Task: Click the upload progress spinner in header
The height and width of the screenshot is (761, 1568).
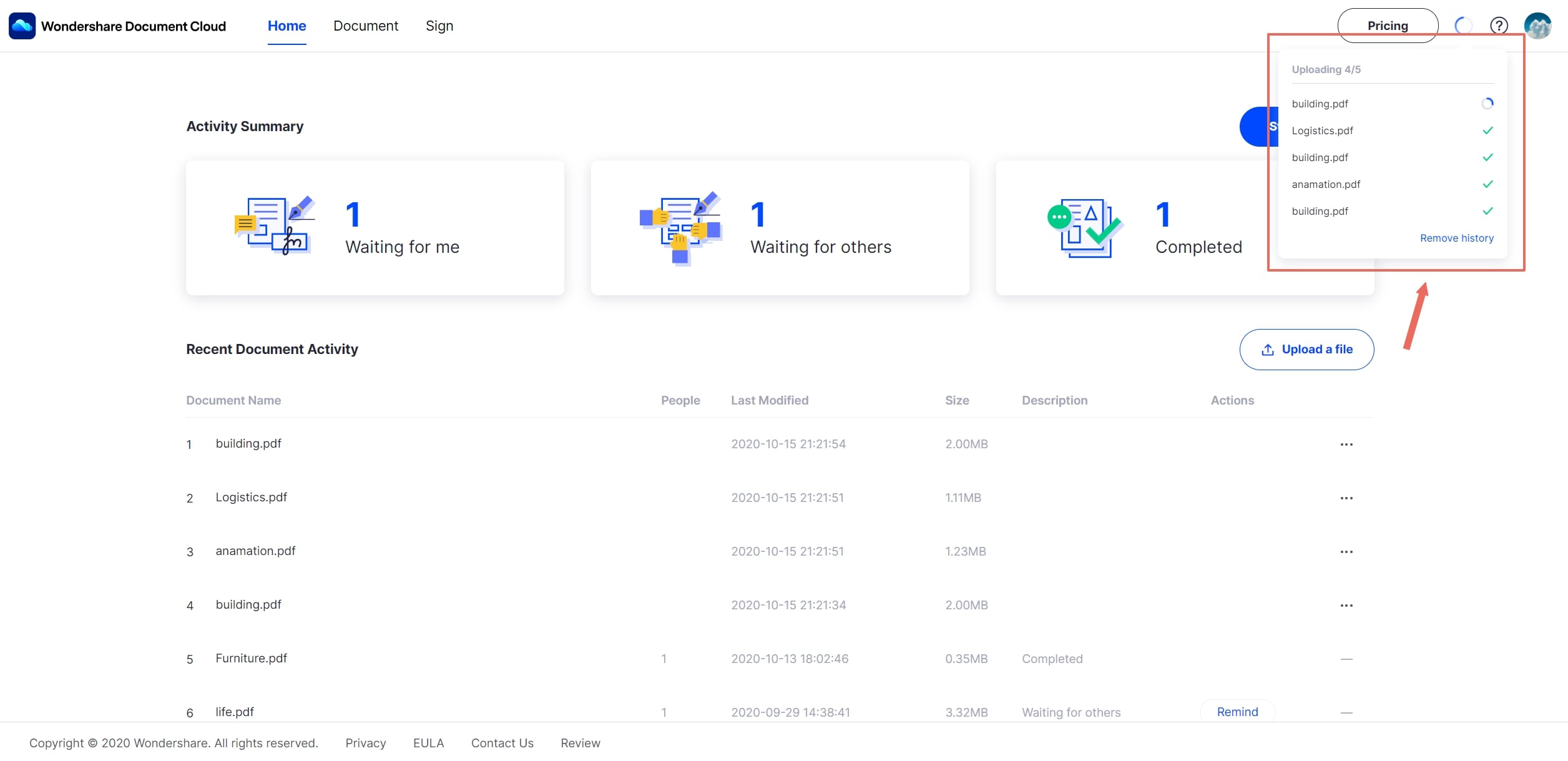Action: [1463, 26]
